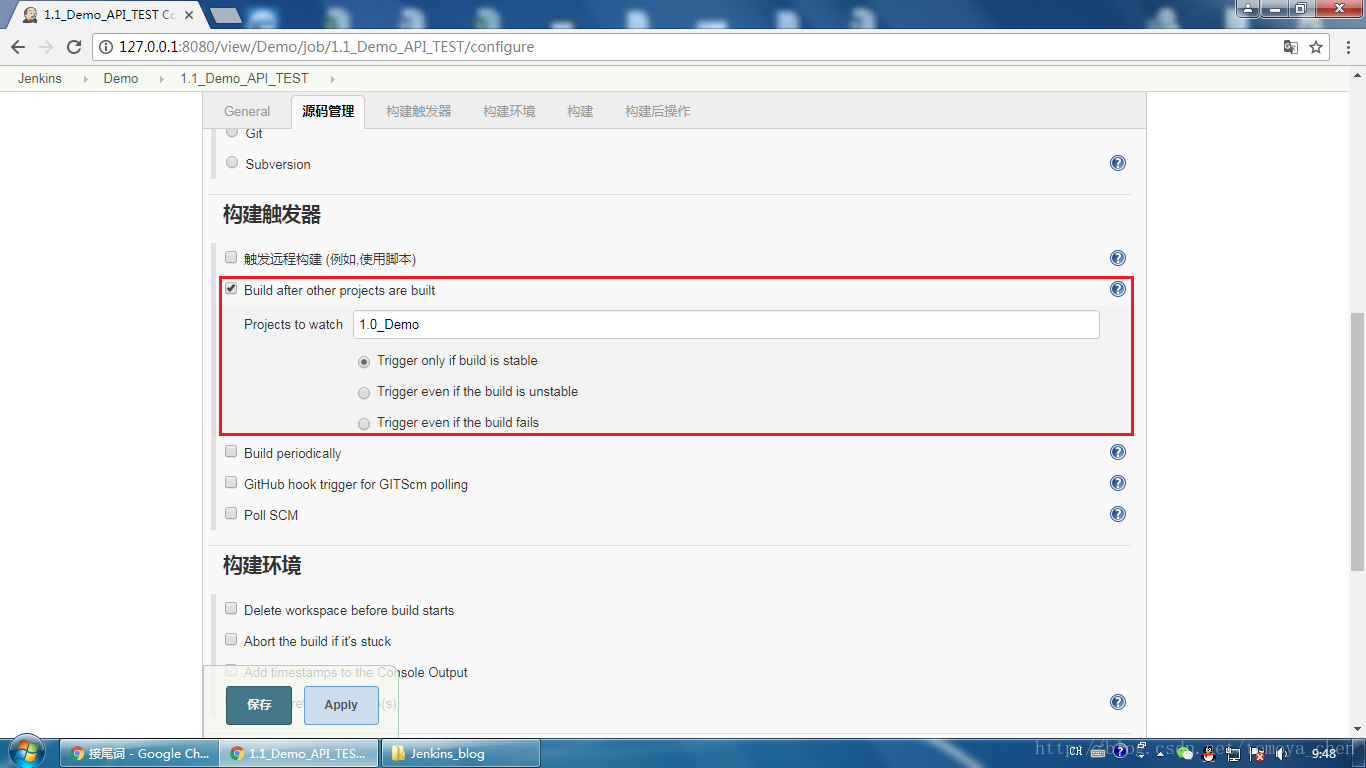The image size is (1366, 768).
Task: Switch to the 构建触发器 tab
Action: [x=419, y=111]
